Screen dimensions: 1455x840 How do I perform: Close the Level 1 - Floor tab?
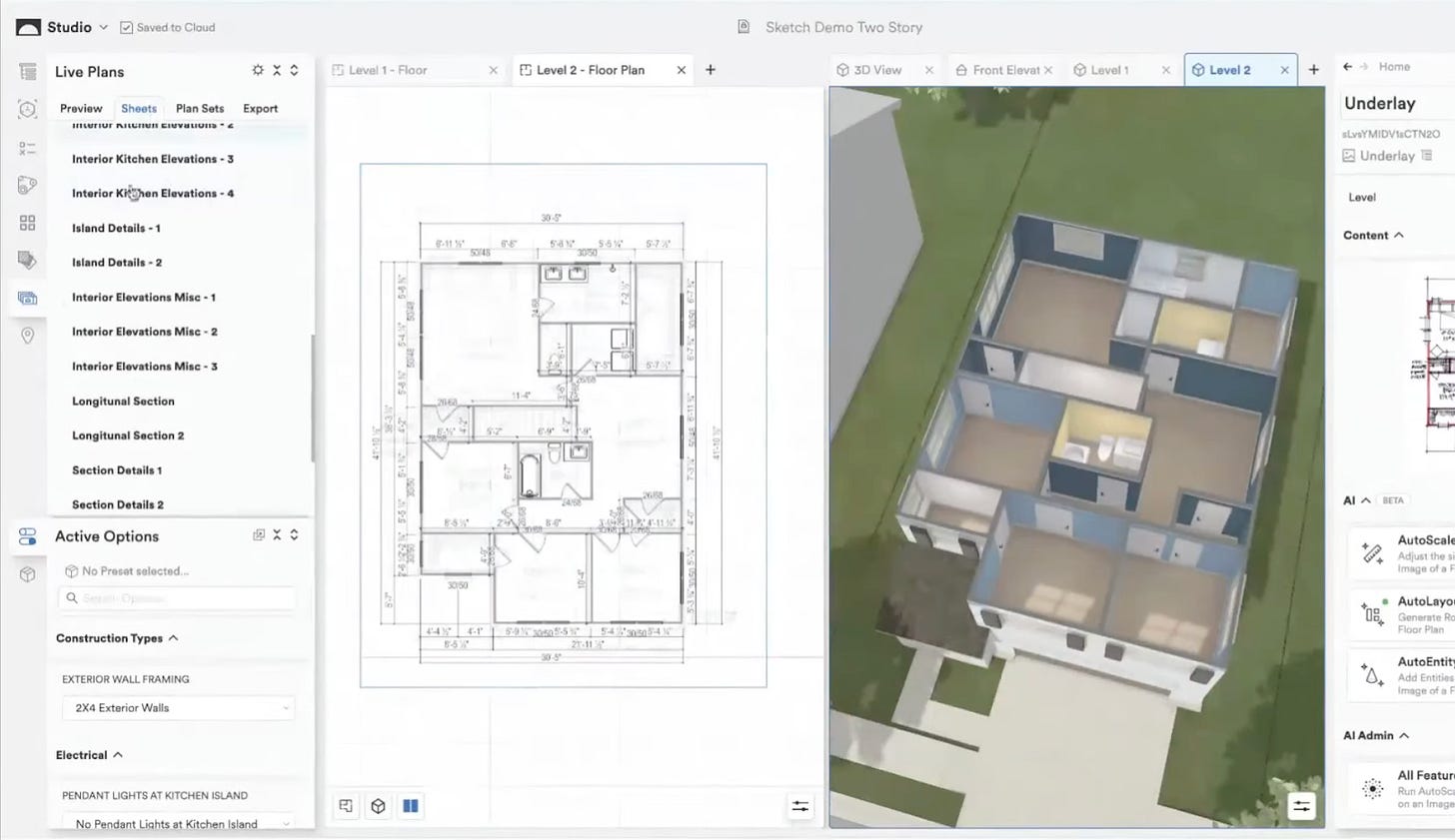(x=493, y=70)
